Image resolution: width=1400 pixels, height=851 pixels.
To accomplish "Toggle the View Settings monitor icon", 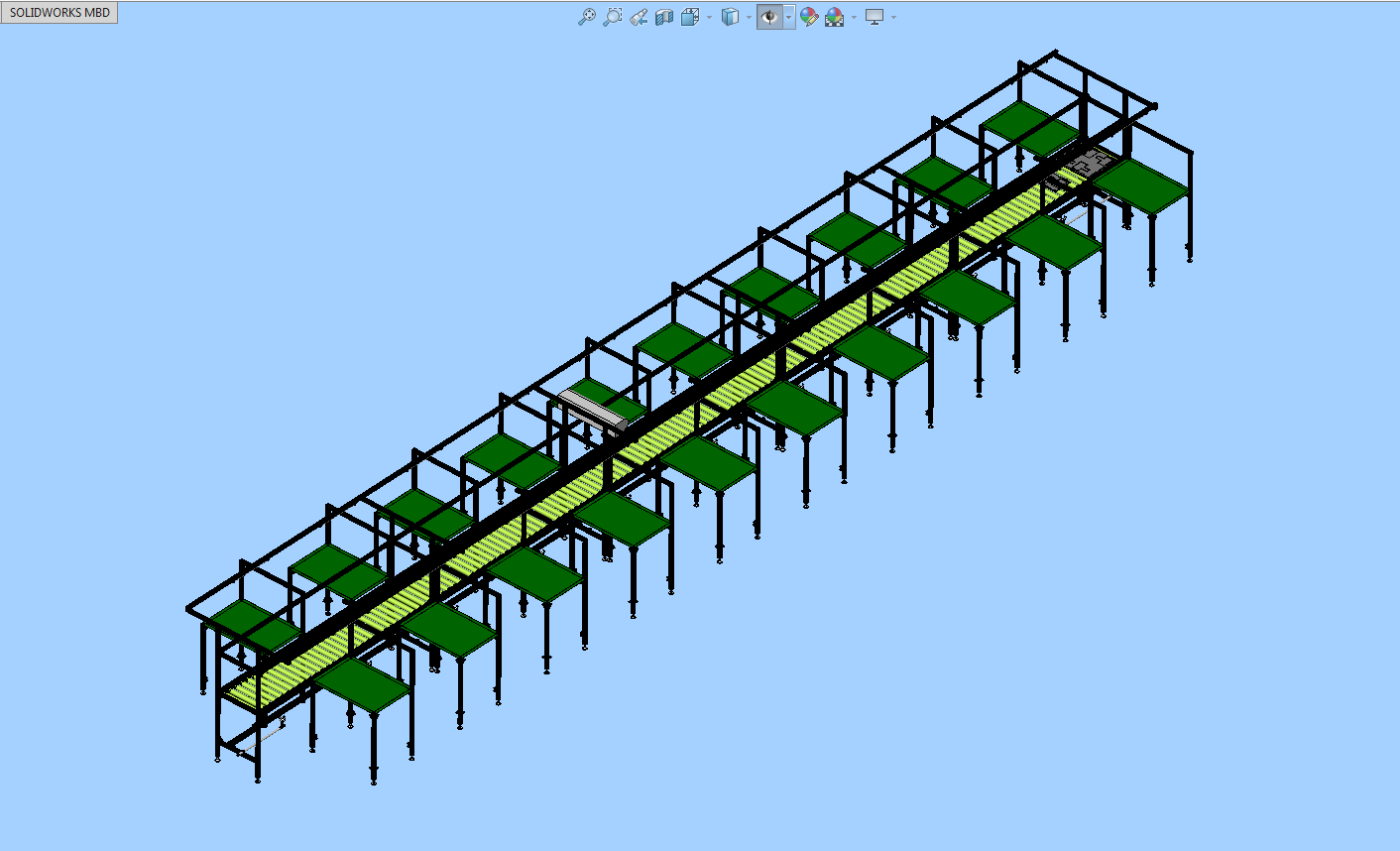I will [x=875, y=17].
